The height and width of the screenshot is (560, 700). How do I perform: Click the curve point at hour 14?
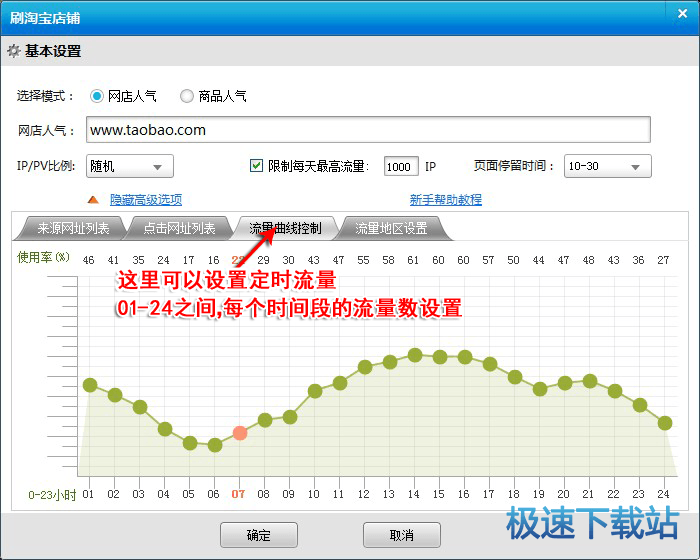click(415, 355)
